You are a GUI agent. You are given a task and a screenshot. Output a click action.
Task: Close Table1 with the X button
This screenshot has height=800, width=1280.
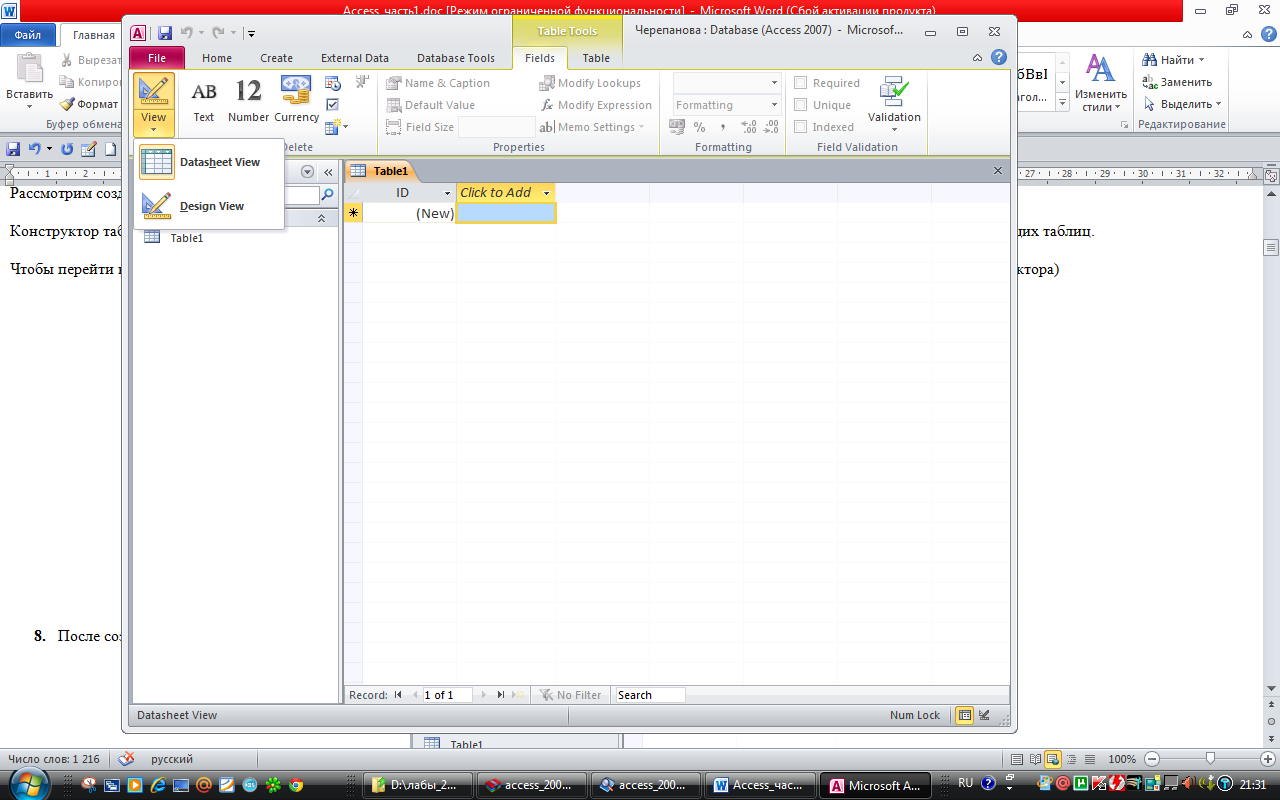(x=998, y=171)
